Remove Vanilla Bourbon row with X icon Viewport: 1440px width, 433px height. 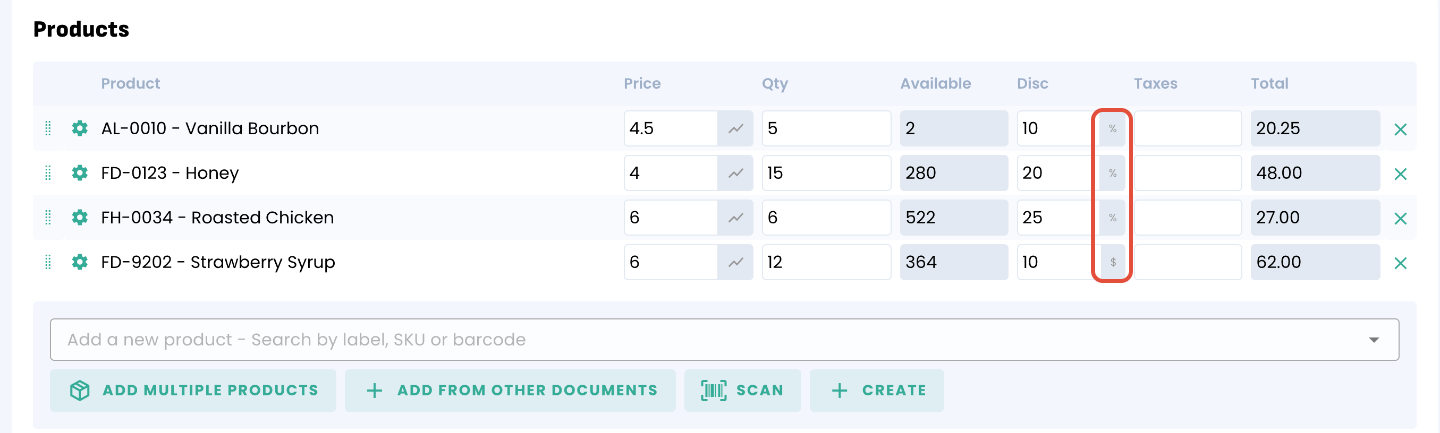[1400, 129]
